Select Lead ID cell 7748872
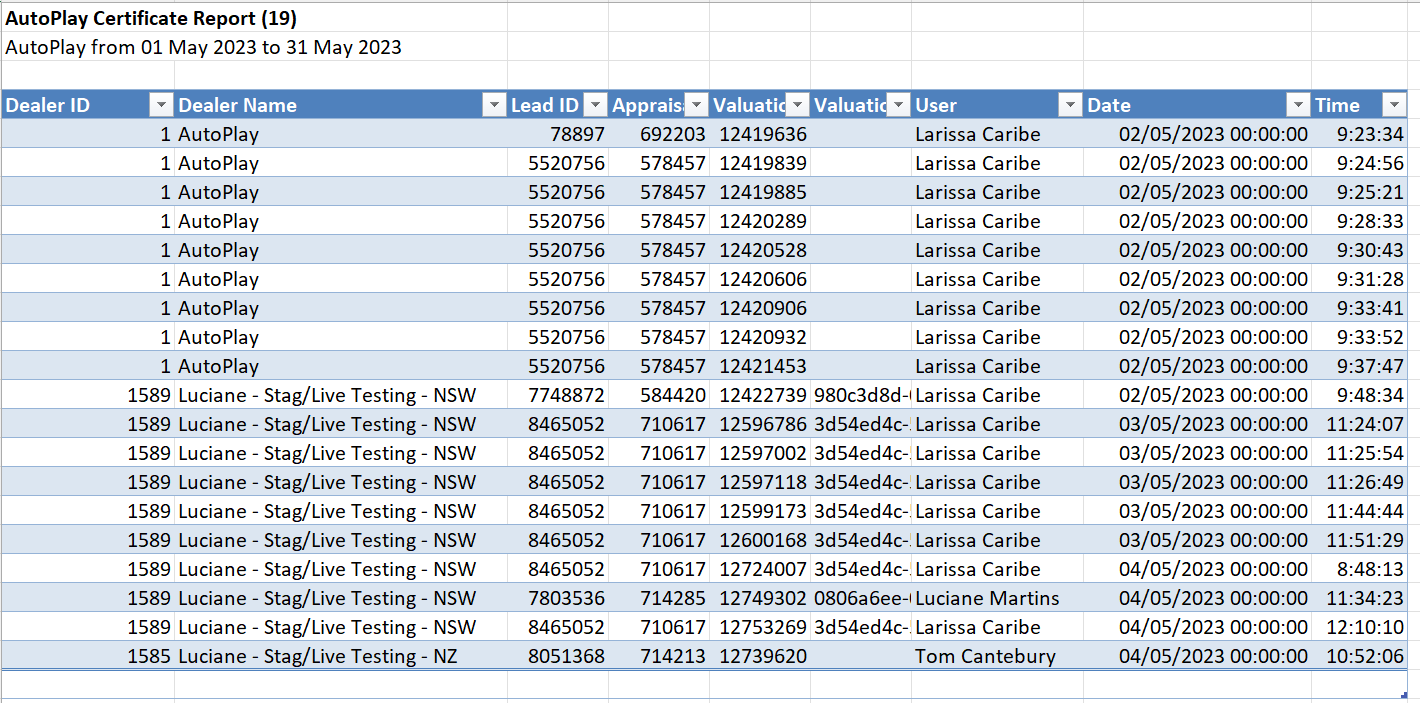This screenshot has width=1420, height=703. [558, 395]
